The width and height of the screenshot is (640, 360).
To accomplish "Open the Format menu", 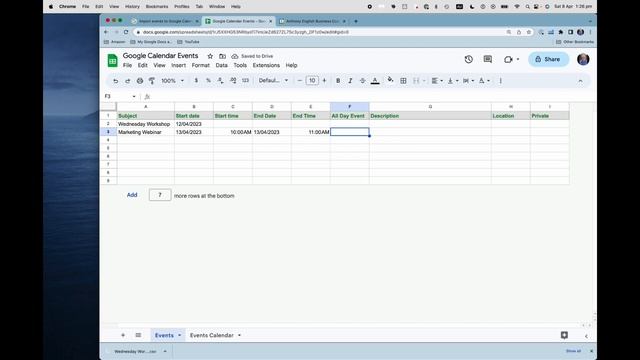I will coord(200,65).
